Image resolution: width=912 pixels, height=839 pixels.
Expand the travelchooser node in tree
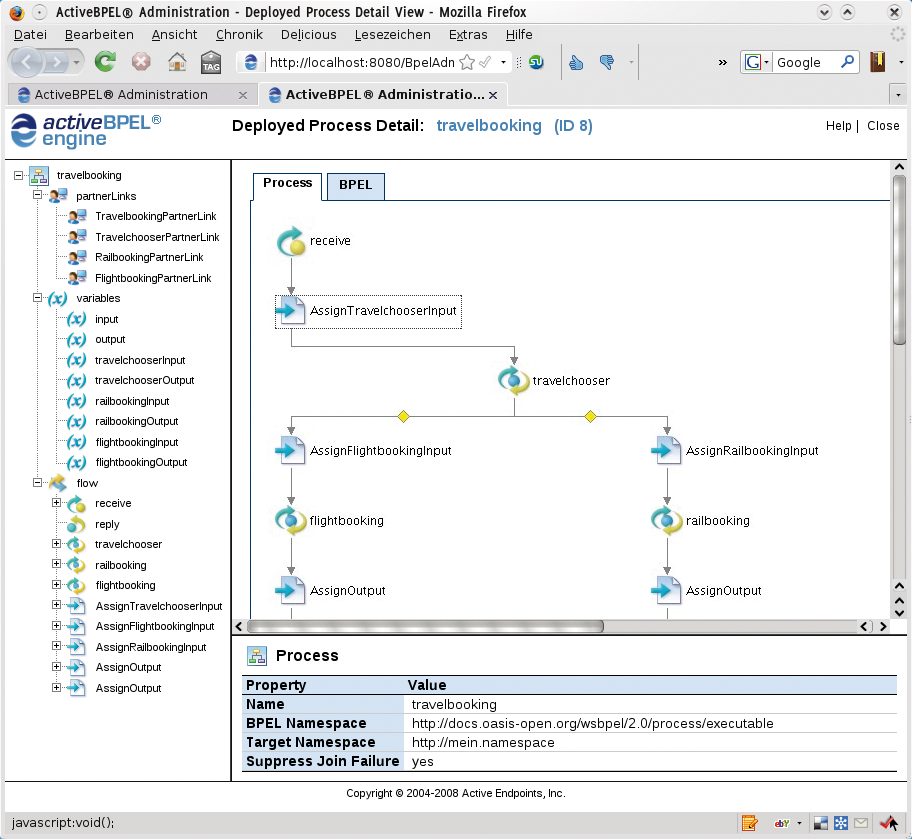[56, 543]
